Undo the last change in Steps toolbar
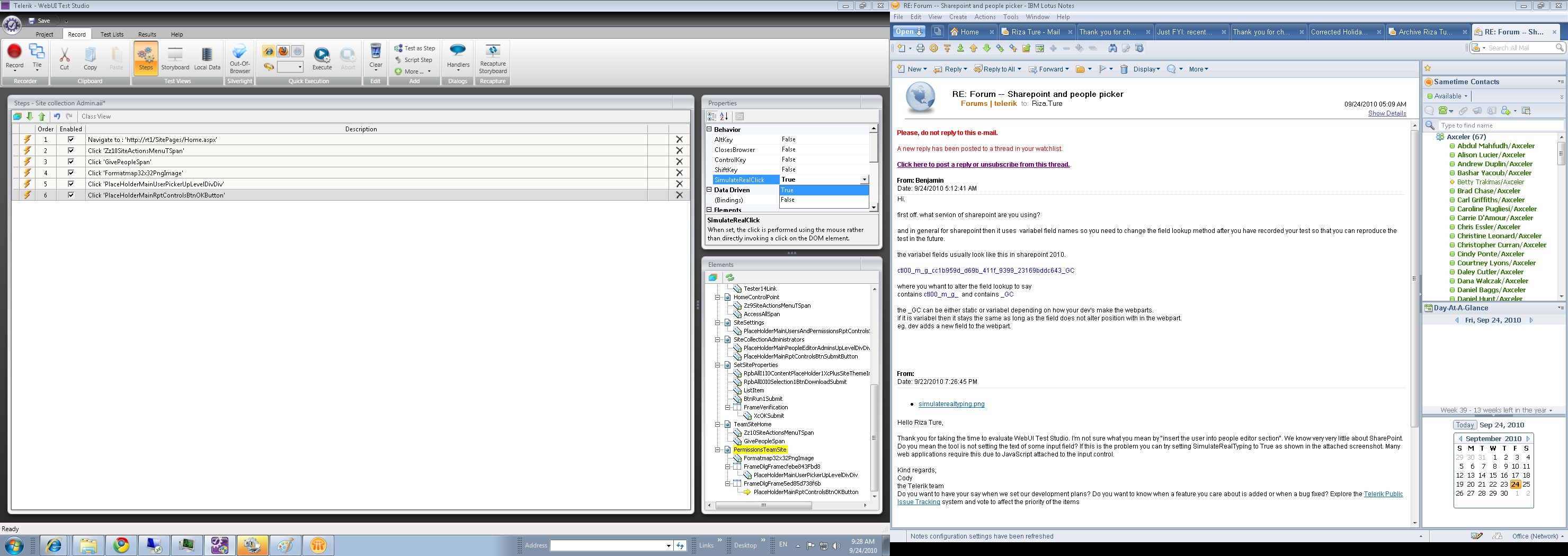The image size is (1568, 556). click(57, 116)
